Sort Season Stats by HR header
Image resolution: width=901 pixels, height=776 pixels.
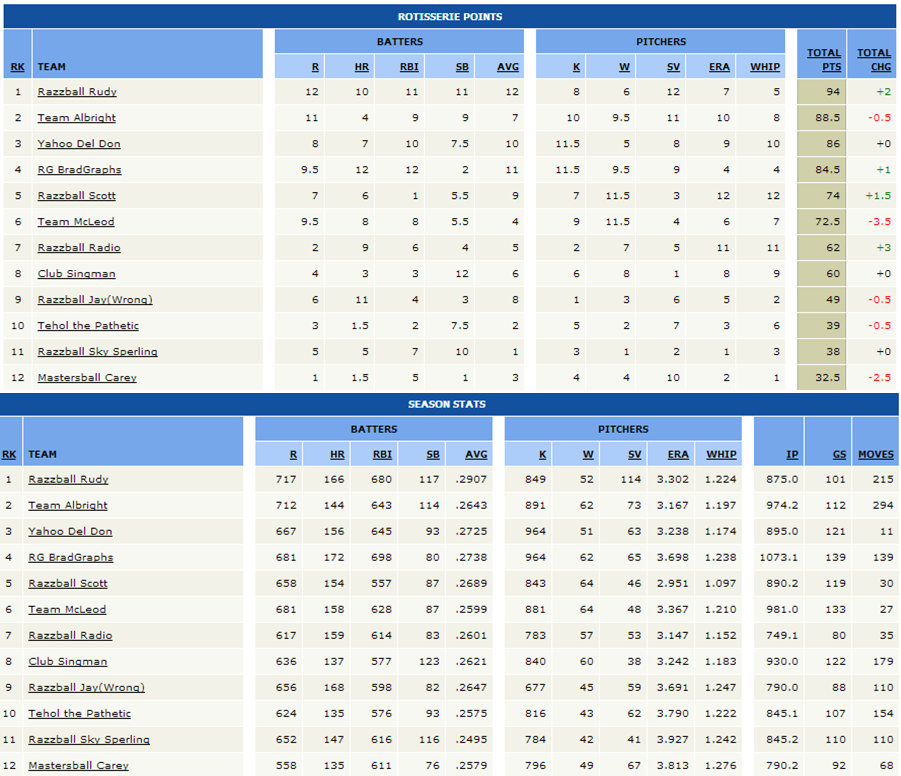point(337,454)
